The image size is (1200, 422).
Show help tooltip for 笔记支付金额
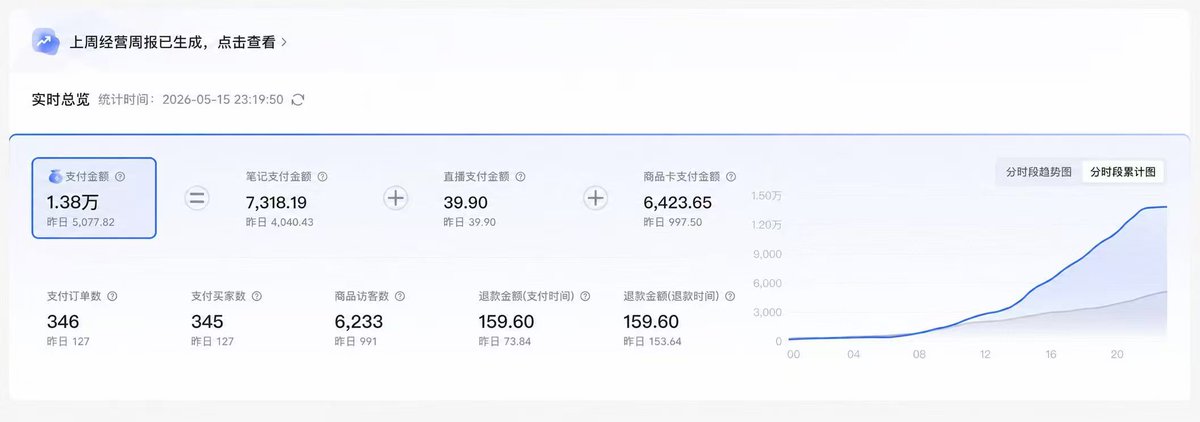322,176
